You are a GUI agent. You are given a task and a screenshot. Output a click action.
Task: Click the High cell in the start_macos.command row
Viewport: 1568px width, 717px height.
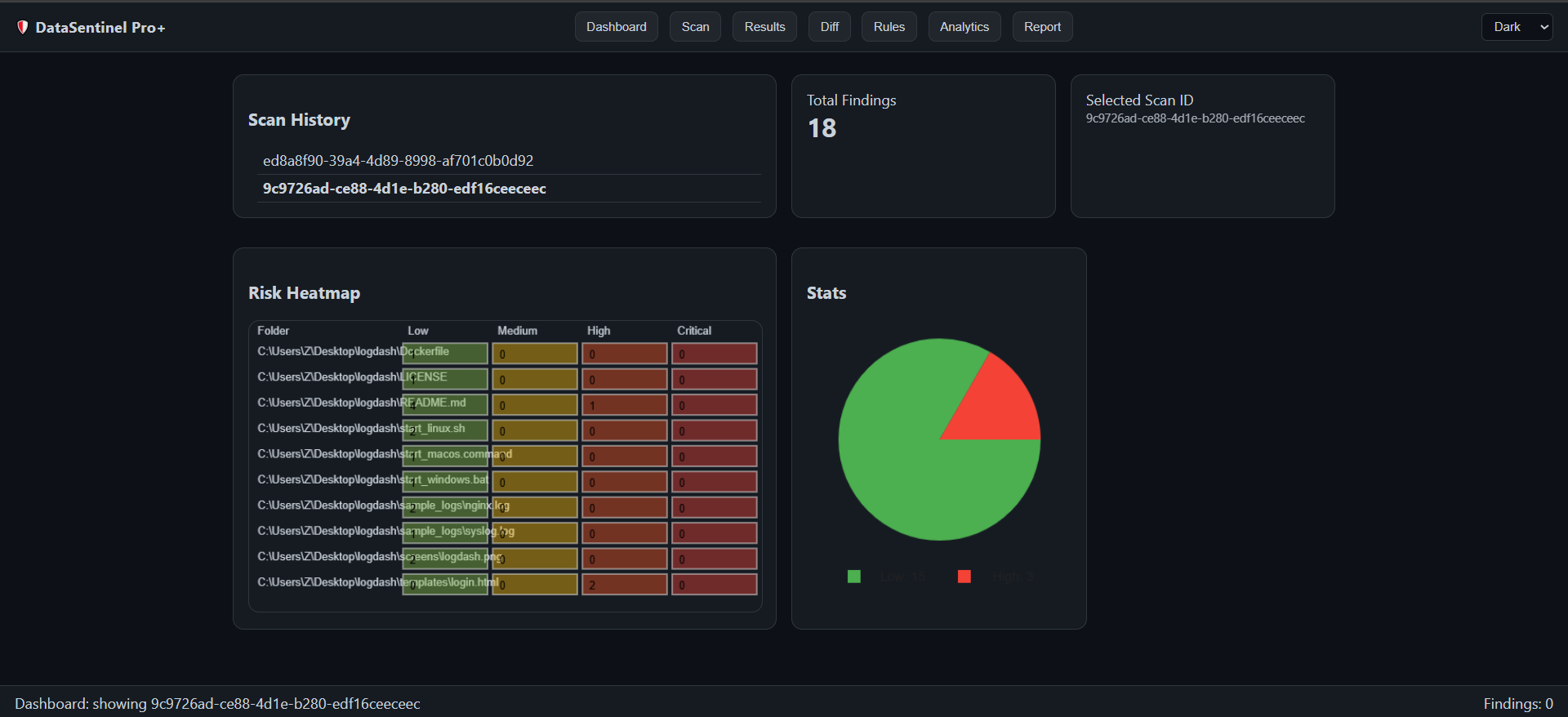click(x=625, y=456)
